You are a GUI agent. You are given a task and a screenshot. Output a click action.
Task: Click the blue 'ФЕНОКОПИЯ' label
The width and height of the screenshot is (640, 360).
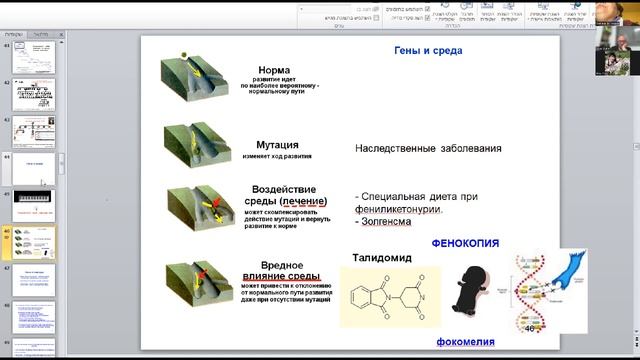(465, 243)
